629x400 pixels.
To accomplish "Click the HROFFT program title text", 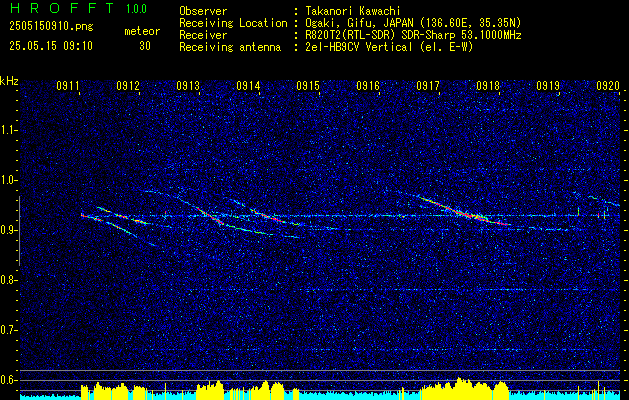I will click(x=62, y=8).
